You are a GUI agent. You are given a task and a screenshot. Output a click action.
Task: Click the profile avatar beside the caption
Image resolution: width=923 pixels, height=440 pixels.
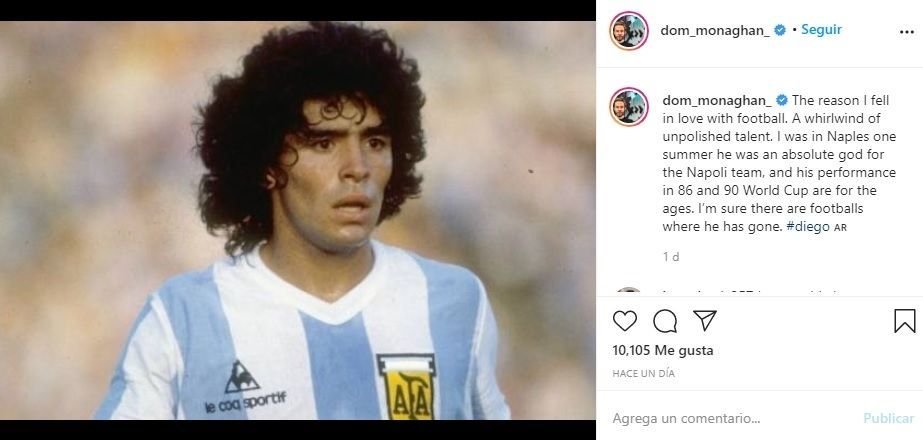629,107
